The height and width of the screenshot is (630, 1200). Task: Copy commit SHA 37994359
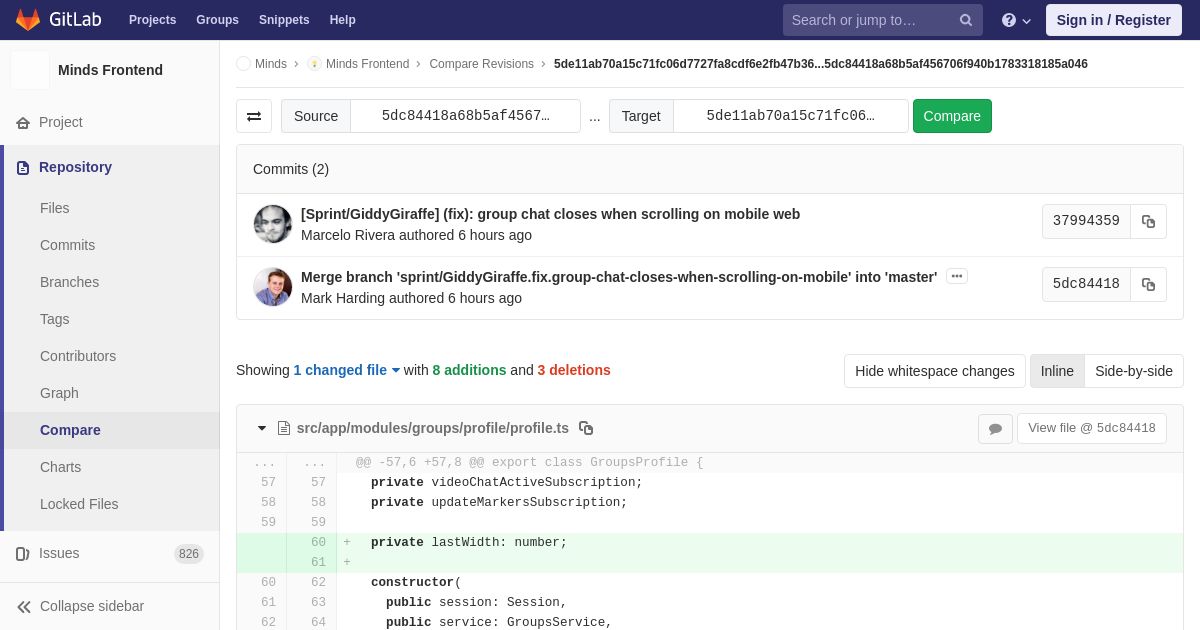(1148, 221)
